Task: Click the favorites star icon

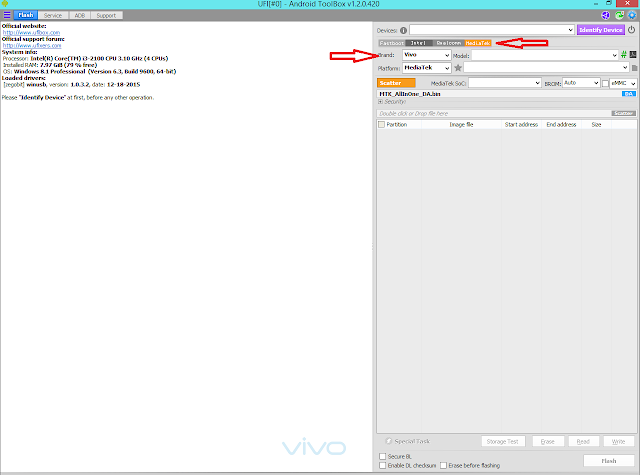Action: (x=458, y=68)
